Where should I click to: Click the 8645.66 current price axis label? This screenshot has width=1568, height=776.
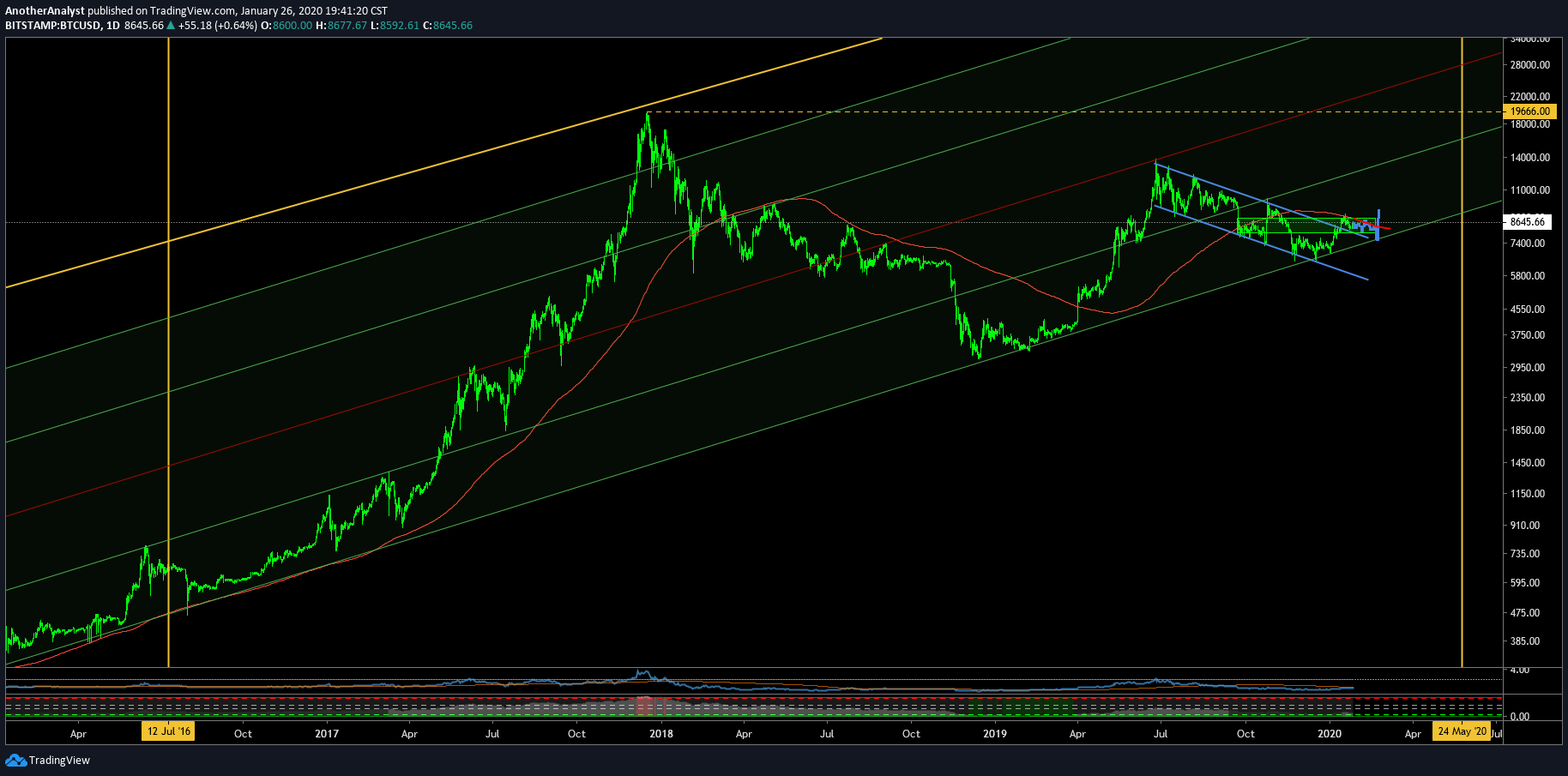1528,222
